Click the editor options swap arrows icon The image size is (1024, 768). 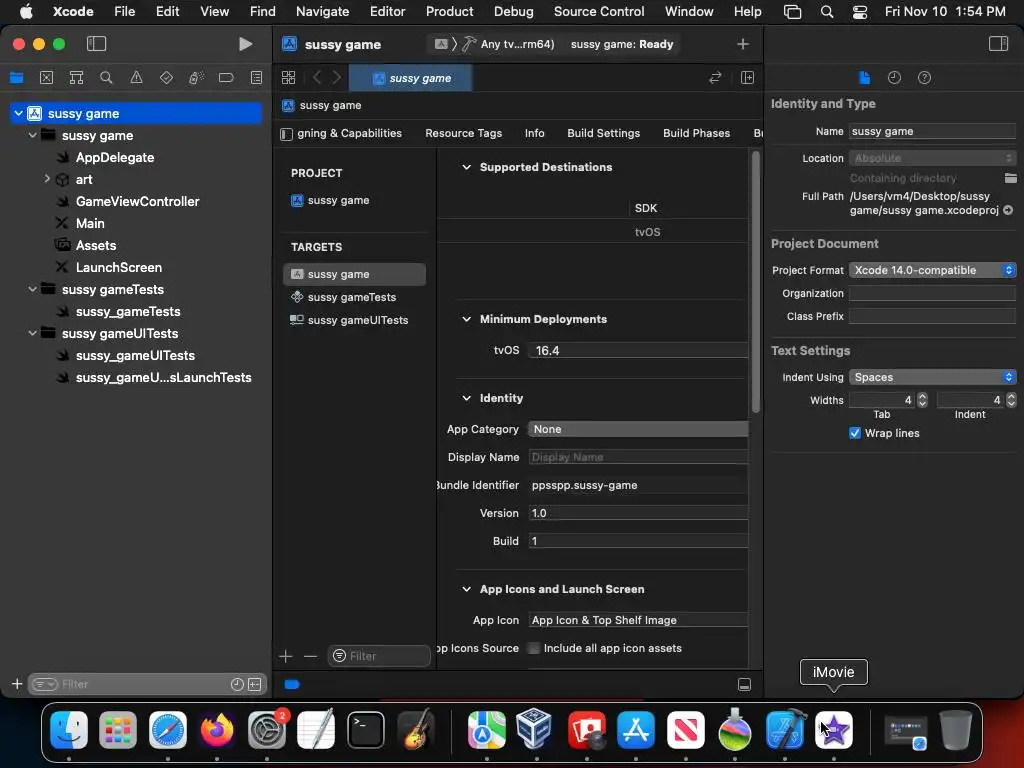click(715, 78)
